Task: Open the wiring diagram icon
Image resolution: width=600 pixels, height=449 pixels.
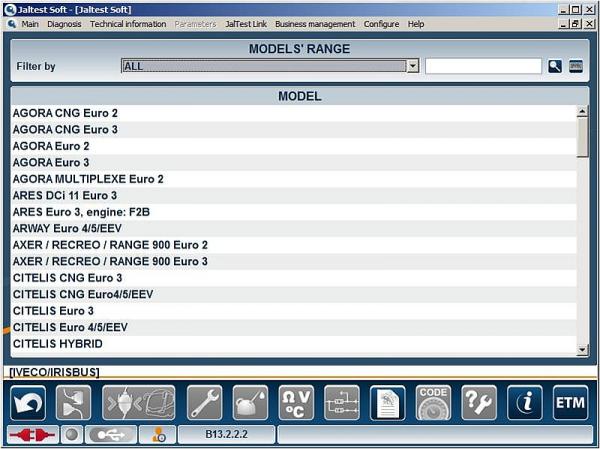Action: 342,403
